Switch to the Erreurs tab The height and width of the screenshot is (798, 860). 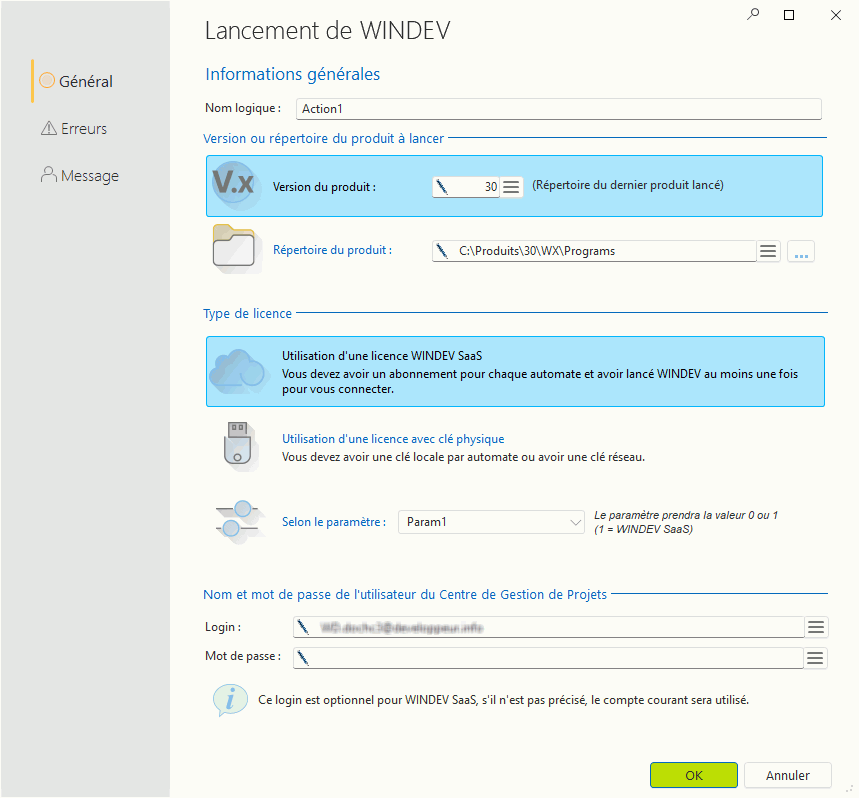[x=74, y=128]
